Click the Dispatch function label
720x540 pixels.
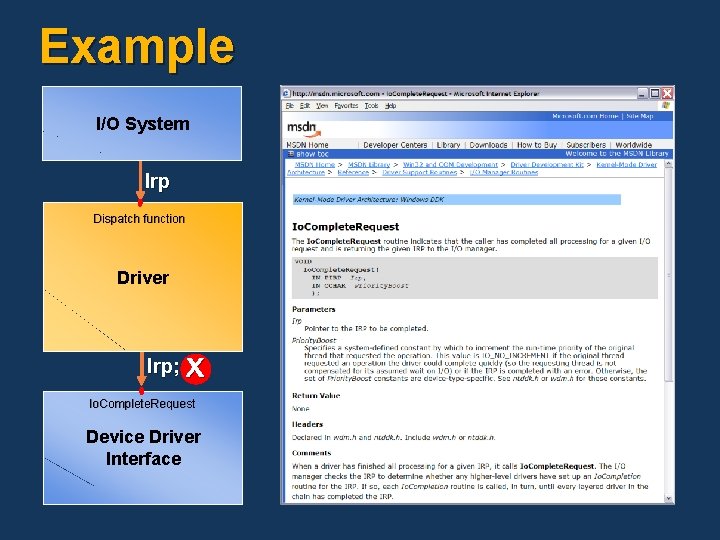click(139, 219)
